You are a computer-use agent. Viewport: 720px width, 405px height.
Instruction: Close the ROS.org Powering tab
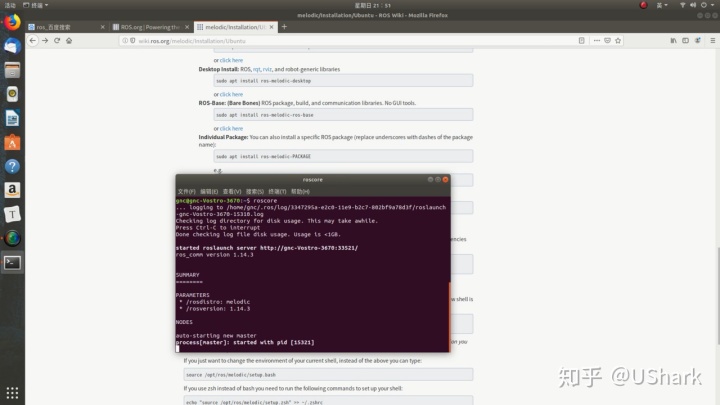coord(187,27)
